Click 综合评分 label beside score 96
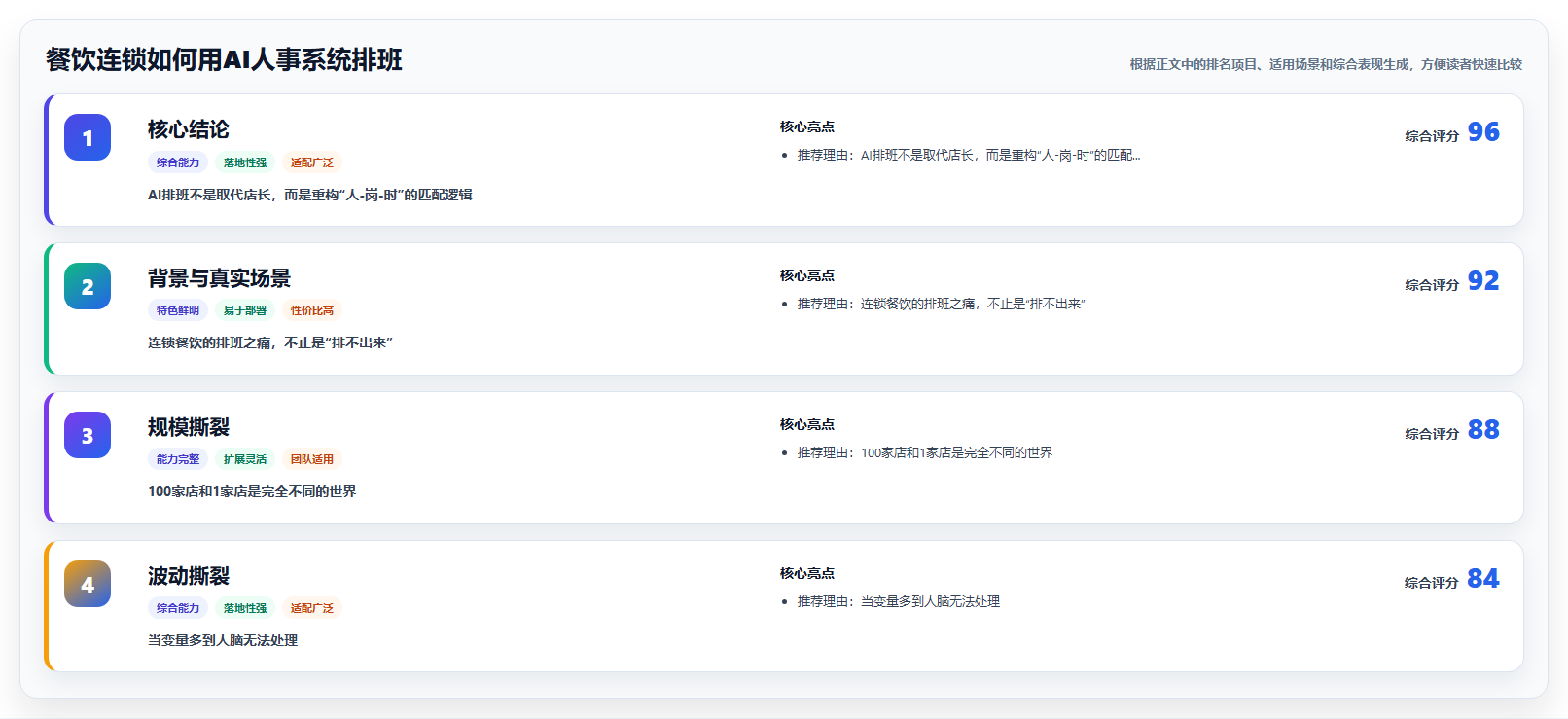The width and height of the screenshot is (1568, 719). [1432, 136]
